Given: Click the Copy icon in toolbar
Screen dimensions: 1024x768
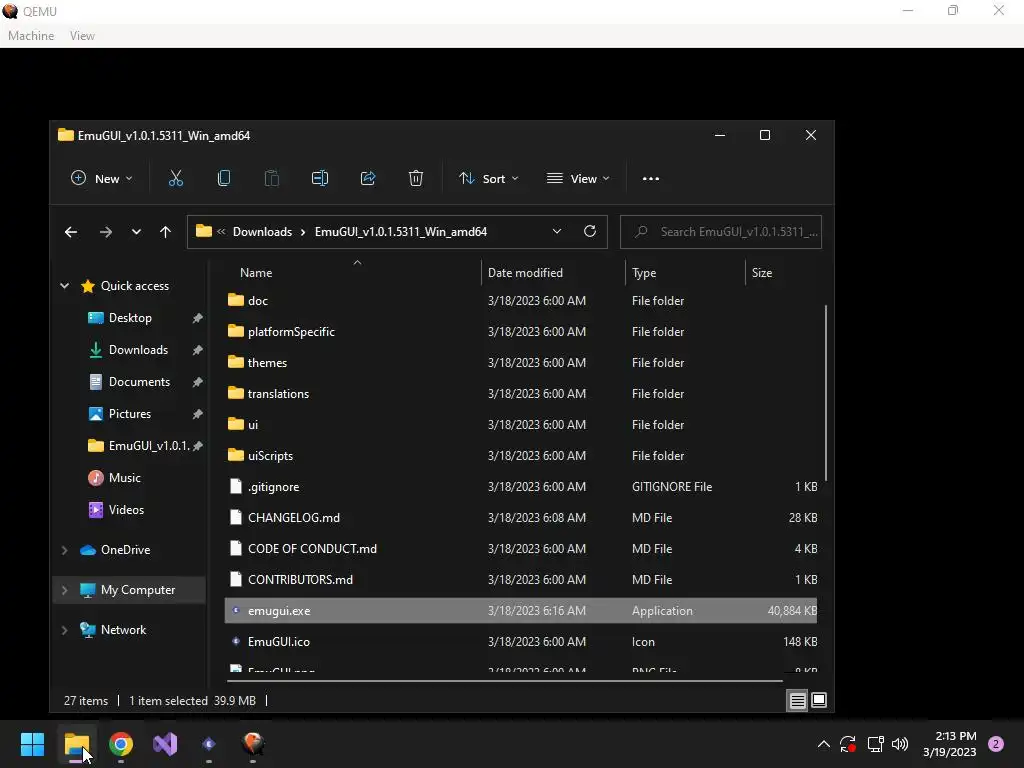Looking at the screenshot, I should 224,178.
